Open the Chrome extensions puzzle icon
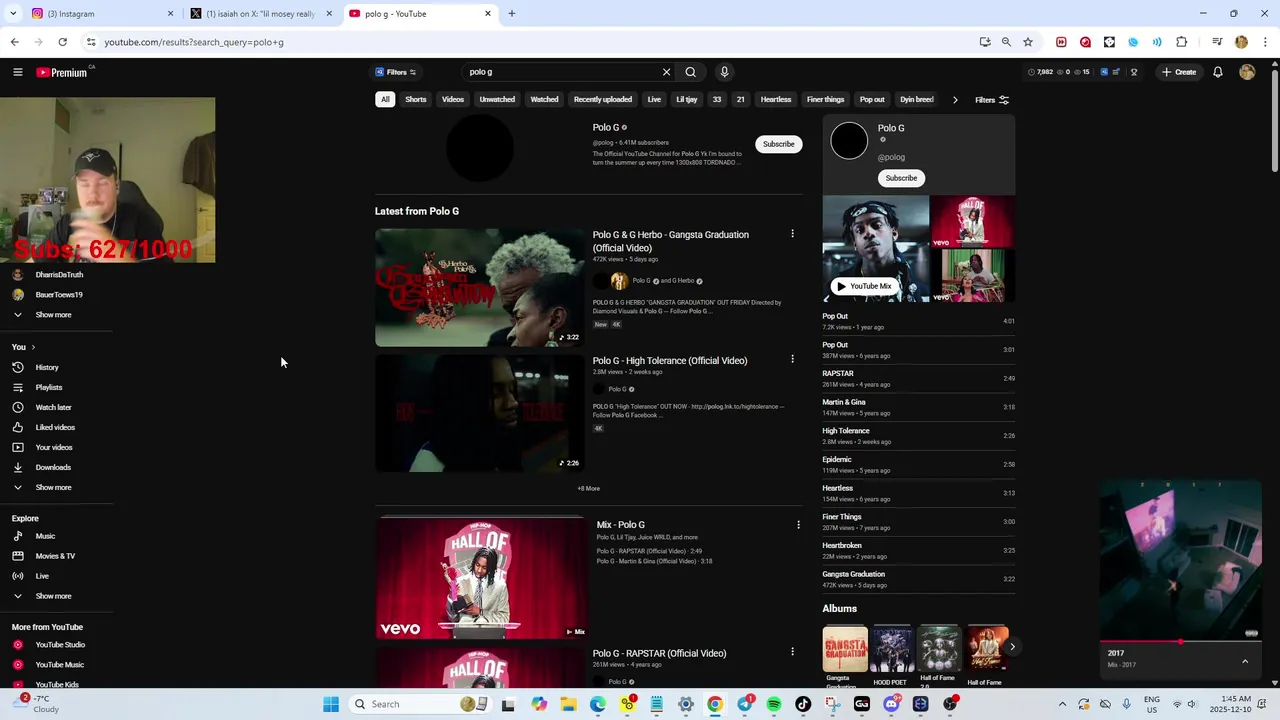The width and height of the screenshot is (1280, 720). click(x=1181, y=42)
